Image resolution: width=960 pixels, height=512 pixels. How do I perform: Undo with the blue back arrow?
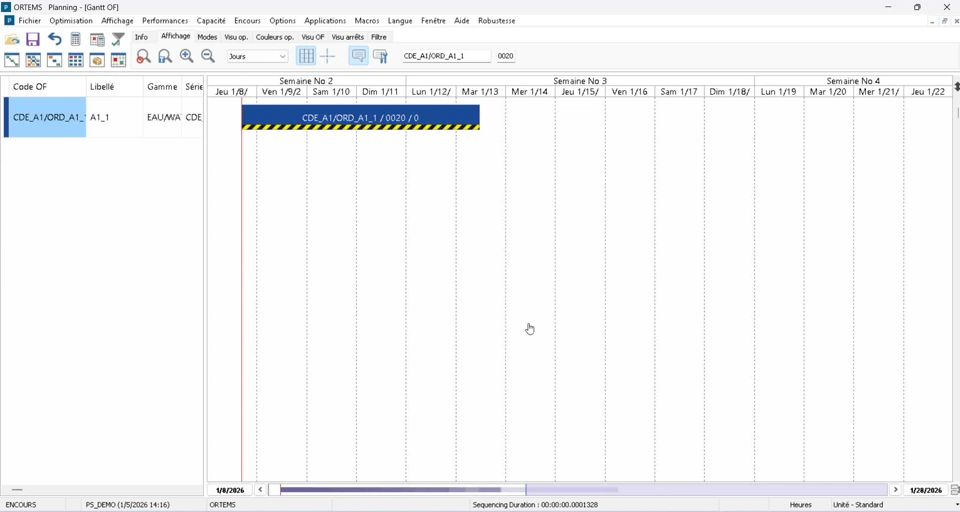[x=54, y=39]
